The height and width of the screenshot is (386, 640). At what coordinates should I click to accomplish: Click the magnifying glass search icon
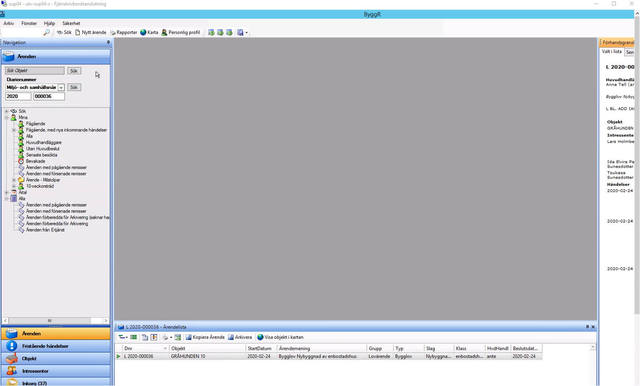point(47,32)
